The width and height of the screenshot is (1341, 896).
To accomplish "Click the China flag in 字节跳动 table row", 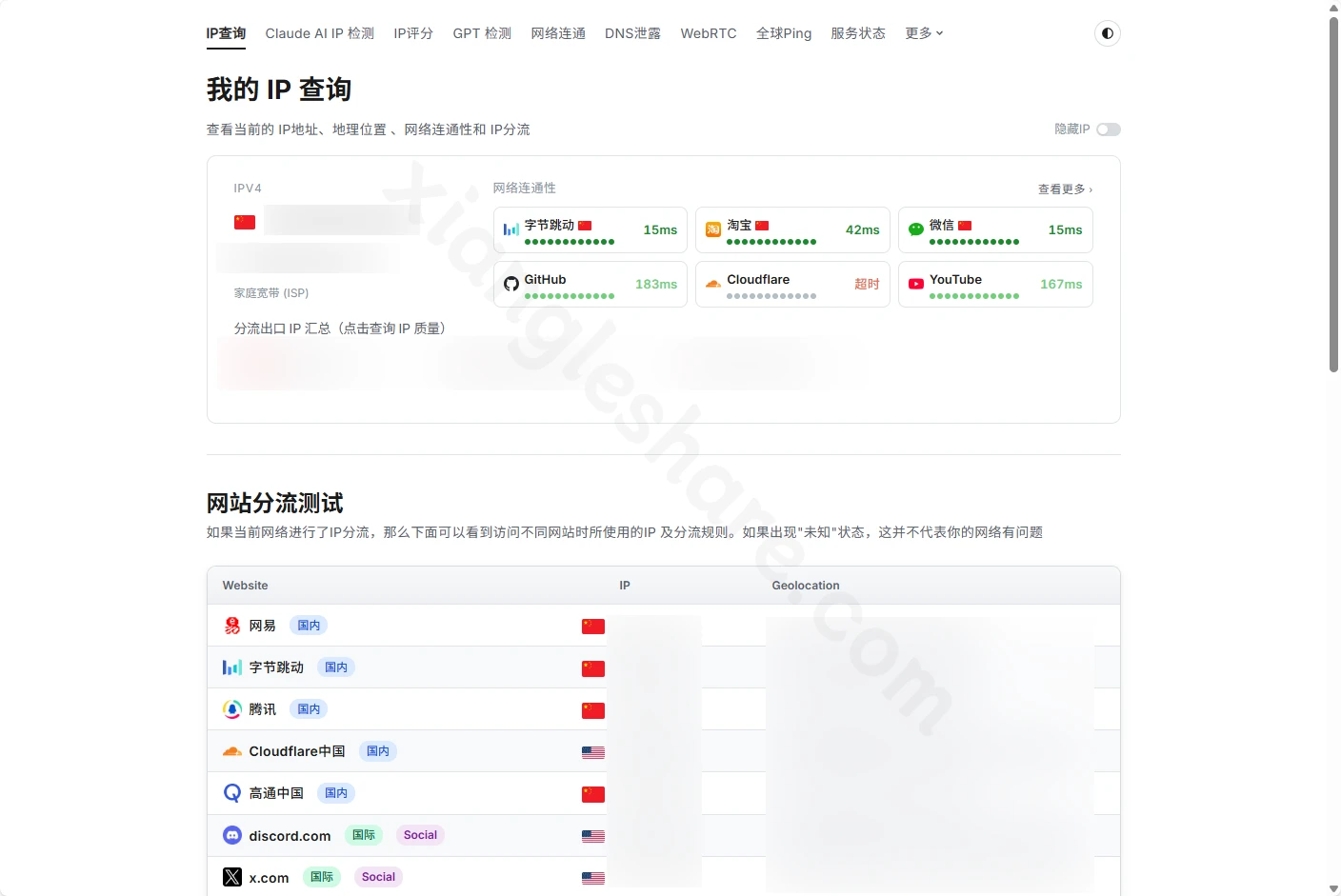I will (x=593, y=668).
